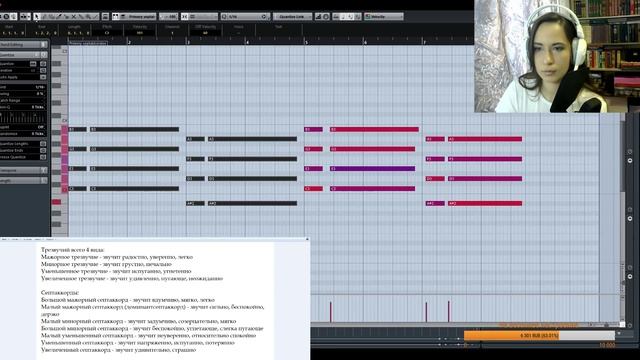Viewport: 640px width, 360px height.
Task: Click the bar 3 marker in ruler
Action: (x=188, y=42)
